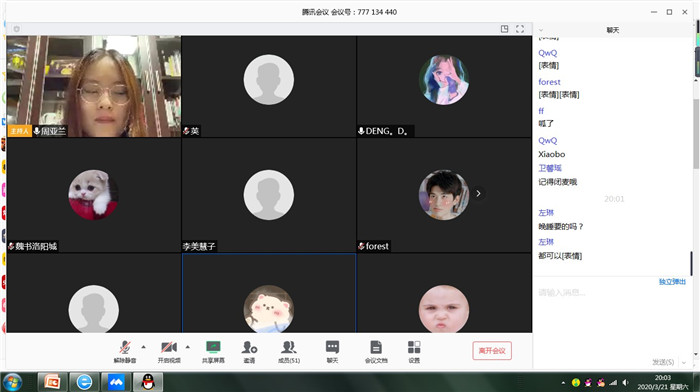Open send options dropdown arrow

coord(684,362)
